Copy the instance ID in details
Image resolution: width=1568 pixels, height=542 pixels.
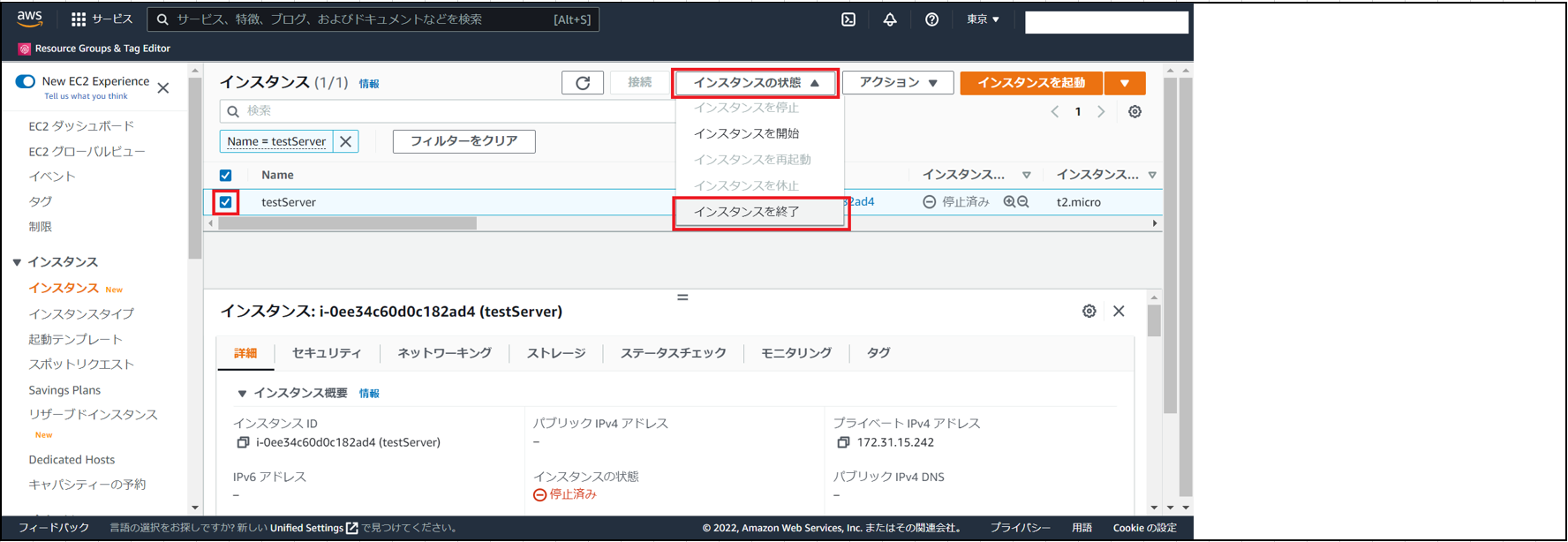[243, 442]
